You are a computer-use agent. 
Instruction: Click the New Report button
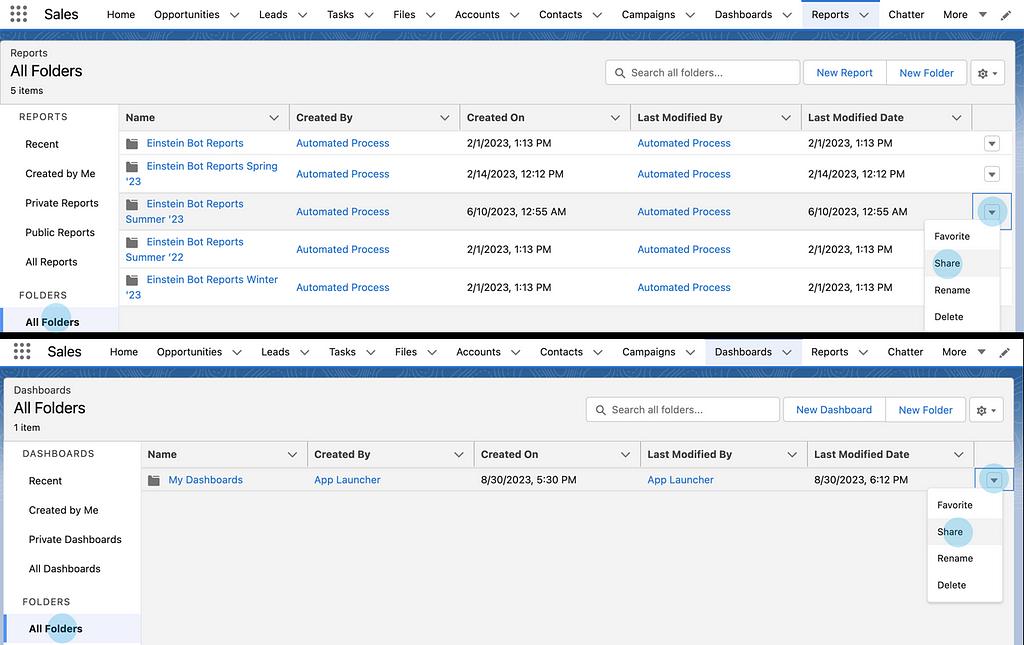tap(844, 73)
